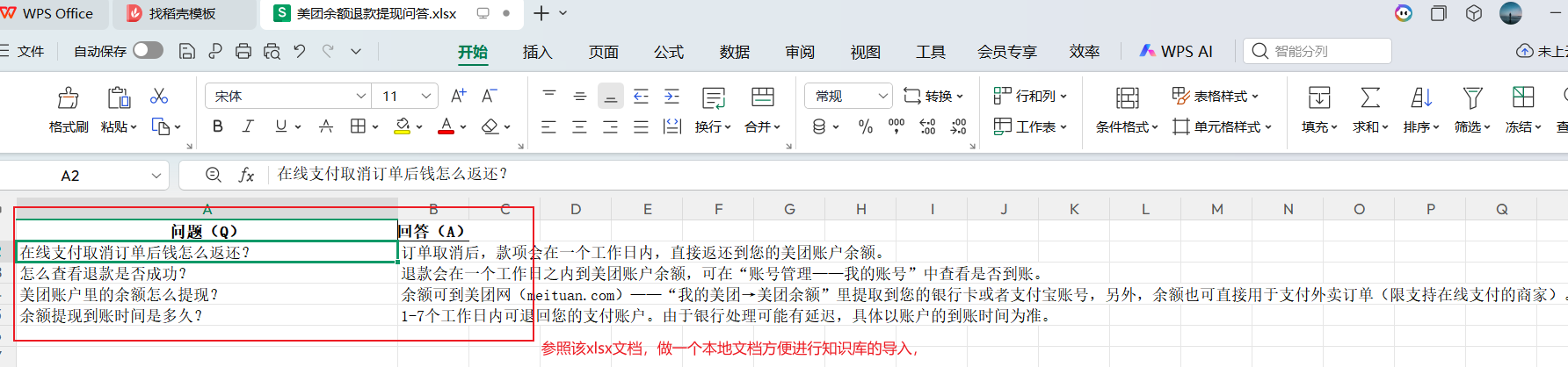Expand the Worksheet (工作表) menu
1568x367 pixels.
[x=1030, y=126]
